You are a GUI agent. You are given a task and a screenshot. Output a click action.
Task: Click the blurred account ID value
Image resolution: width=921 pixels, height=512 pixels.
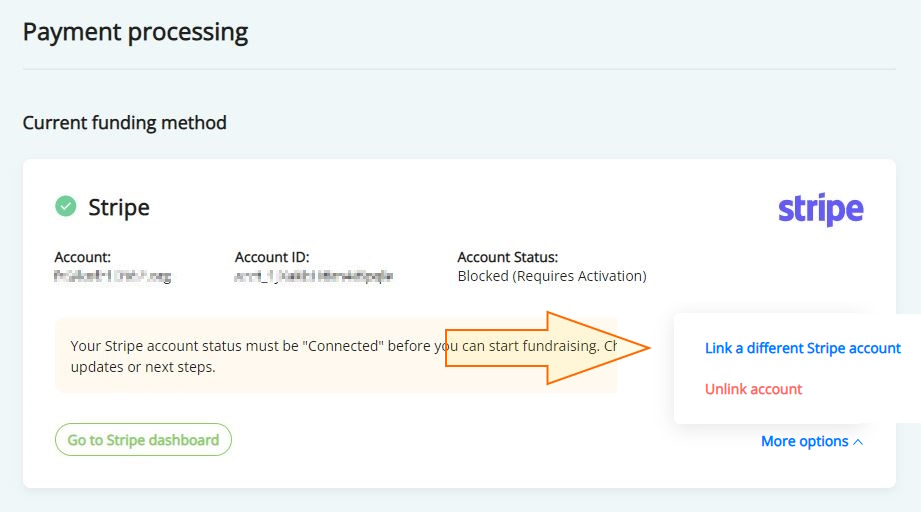314,276
